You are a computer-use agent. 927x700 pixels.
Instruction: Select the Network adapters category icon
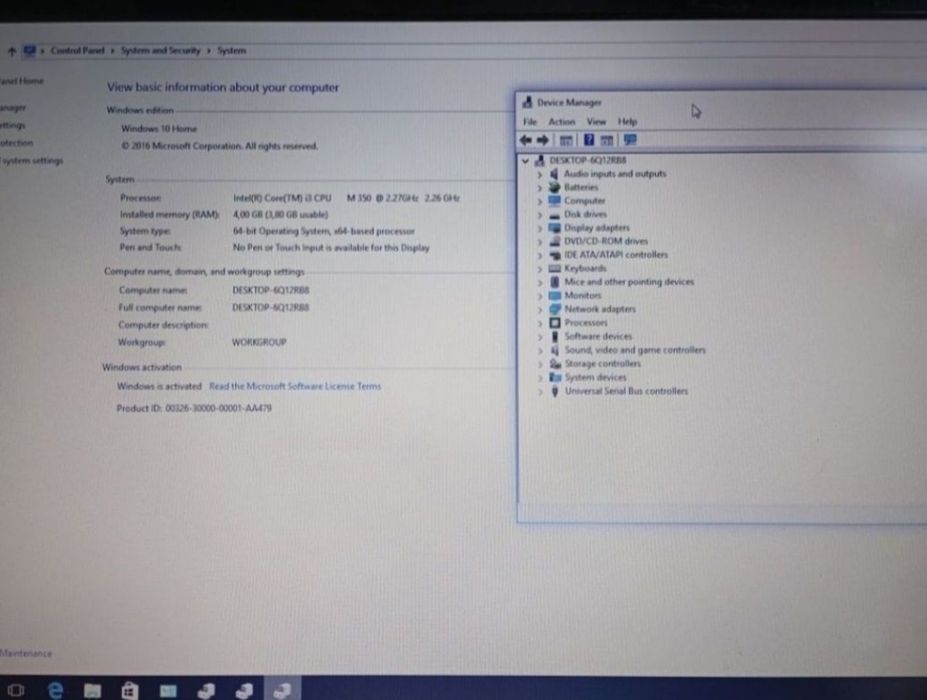[554, 309]
